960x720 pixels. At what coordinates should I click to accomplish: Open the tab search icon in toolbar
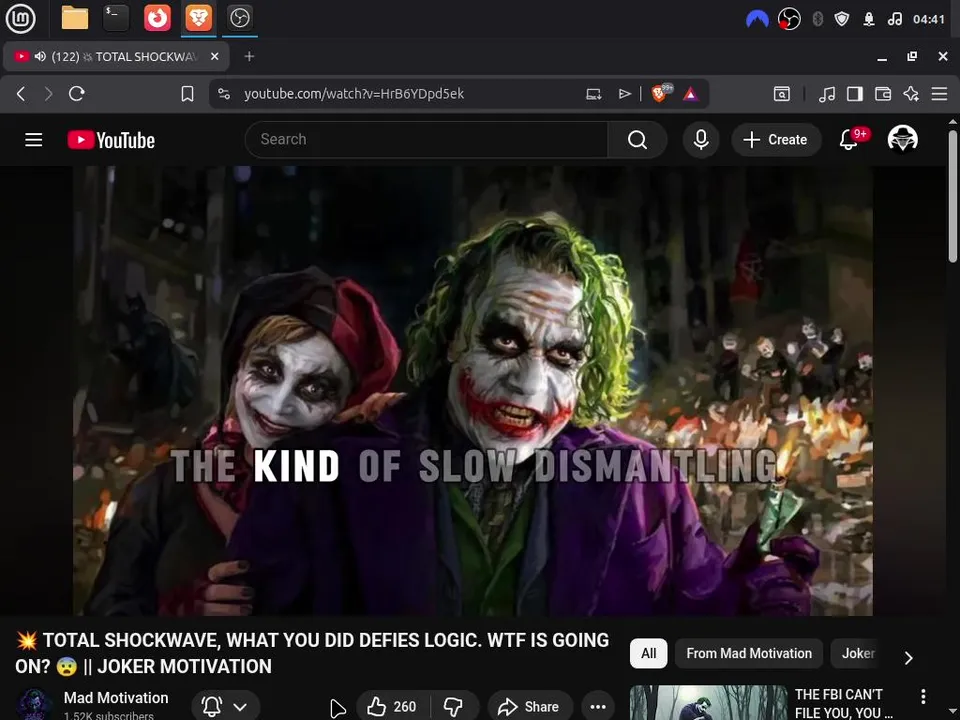[782, 94]
